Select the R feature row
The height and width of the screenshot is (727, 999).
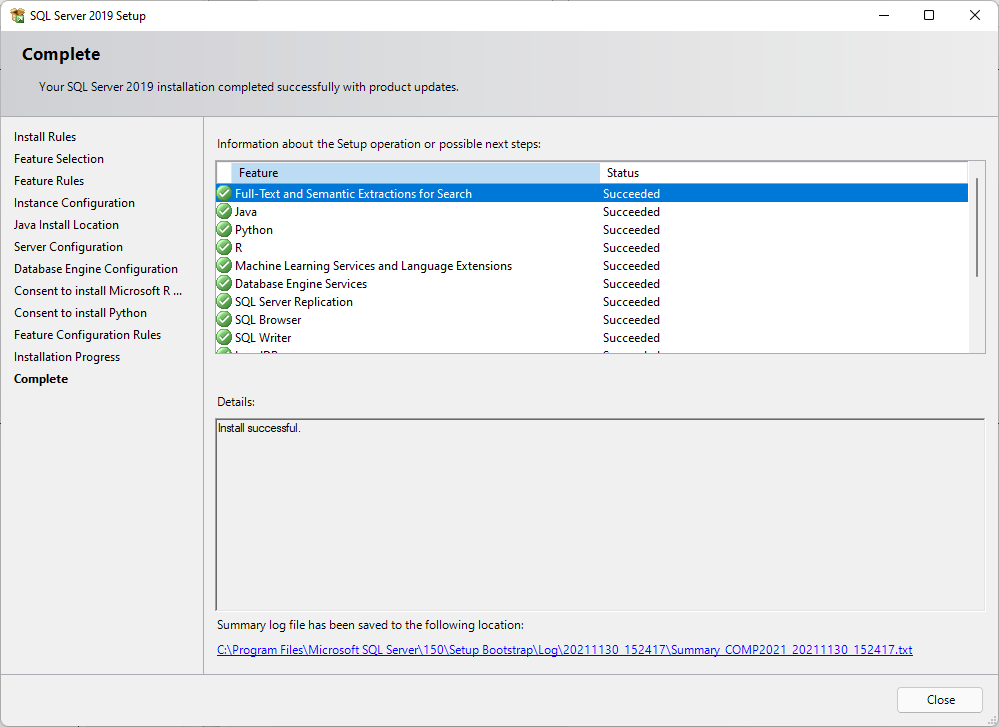pos(592,247)
